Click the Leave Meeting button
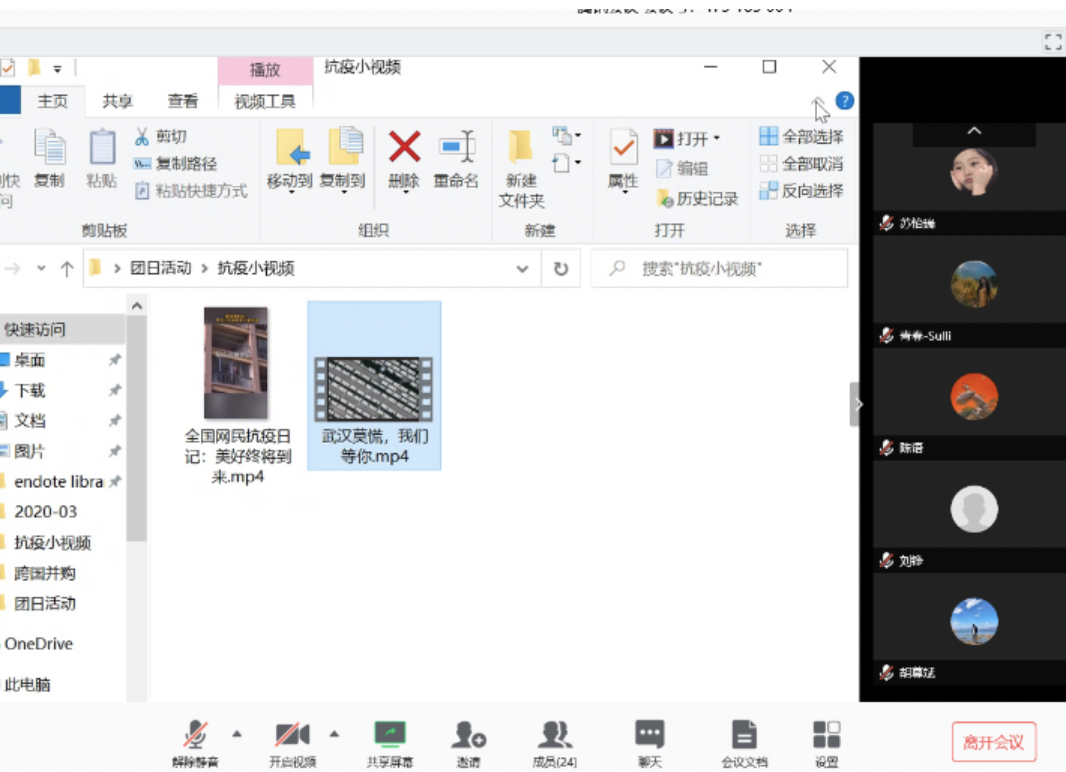1066x772 pixels. (x=993, y=742)
